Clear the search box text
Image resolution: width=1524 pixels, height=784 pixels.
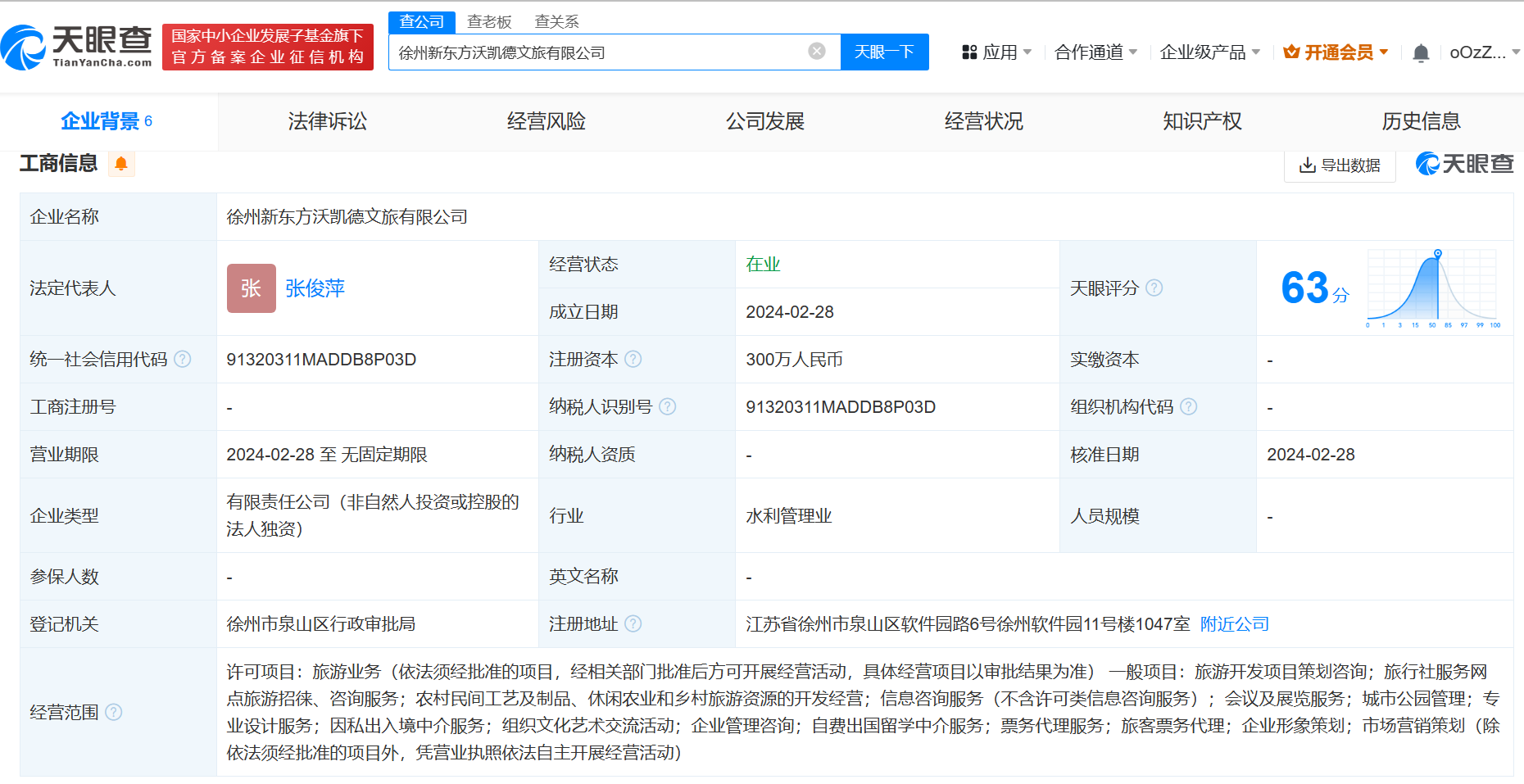816,52
